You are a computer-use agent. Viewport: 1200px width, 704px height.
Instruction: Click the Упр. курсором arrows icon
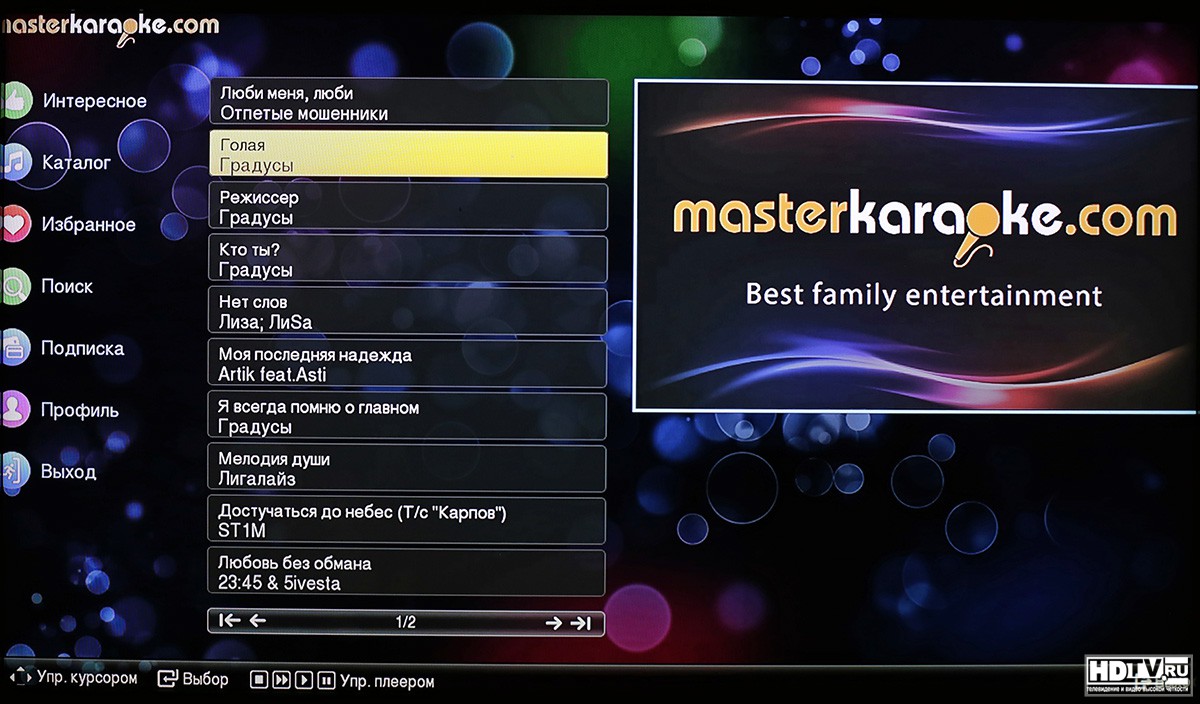19,679
